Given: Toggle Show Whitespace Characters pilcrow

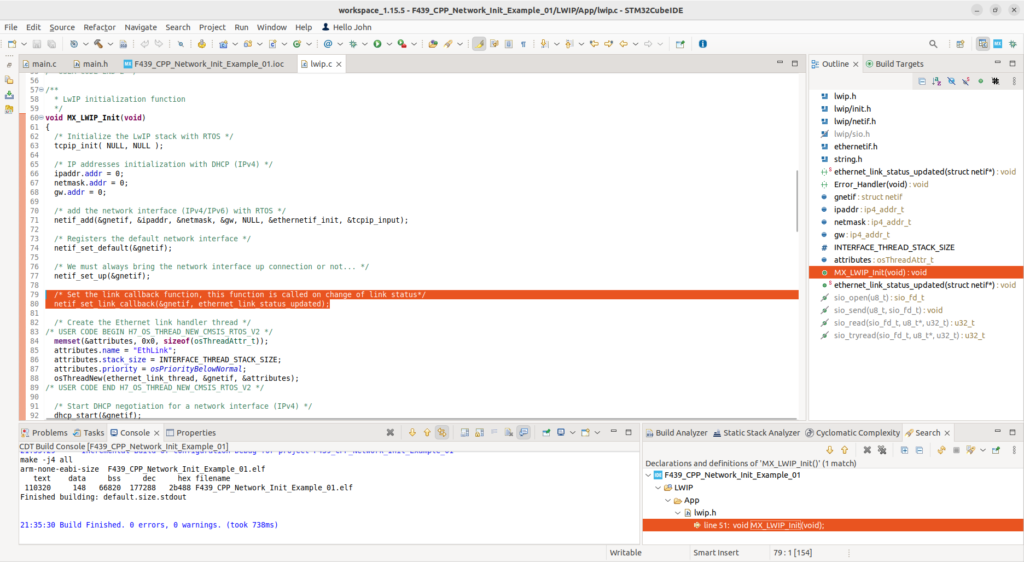Looking at the screenshot, I should [523, 44].
